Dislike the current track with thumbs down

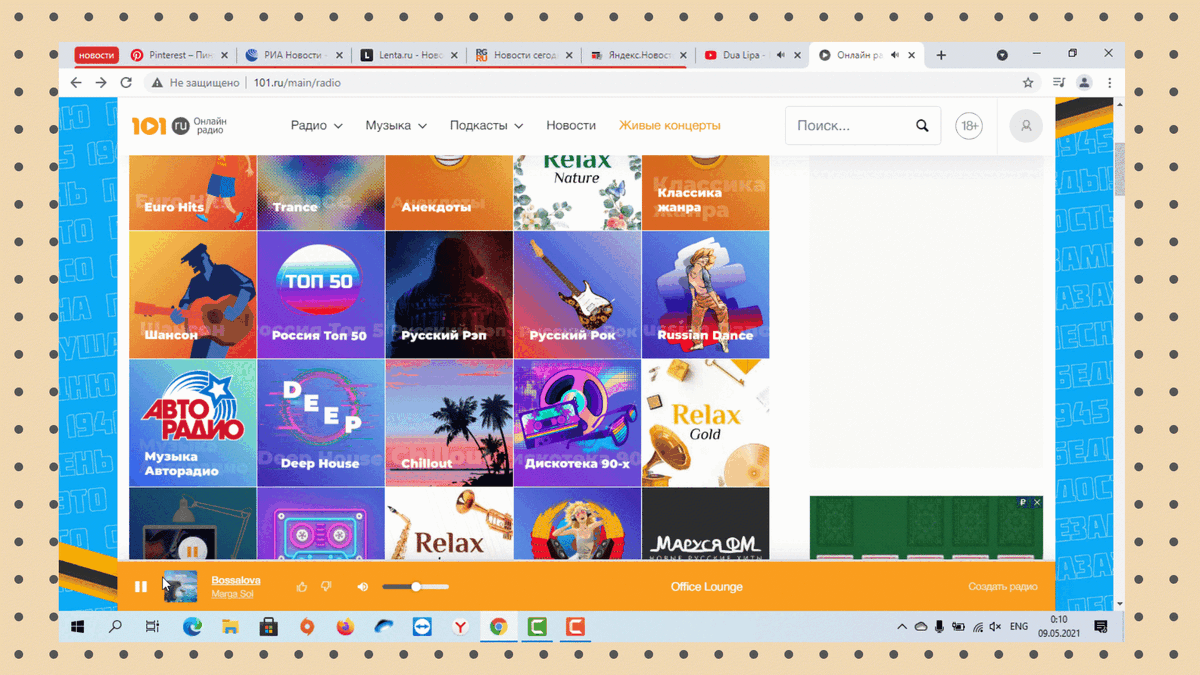pyautogui.click(x=326, y=587)
